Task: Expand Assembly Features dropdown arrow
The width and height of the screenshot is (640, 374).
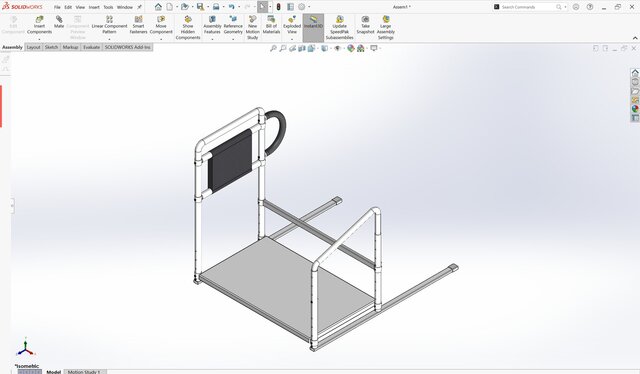Action: 212,39
